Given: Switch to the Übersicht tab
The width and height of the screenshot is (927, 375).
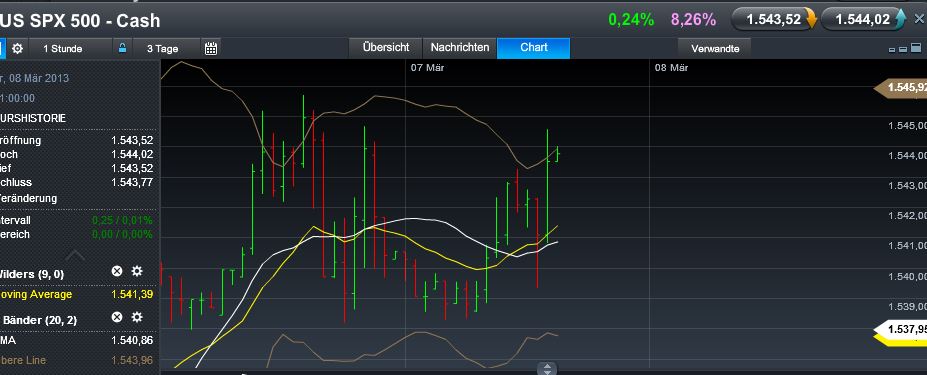Looking at the screenshot, I should (386, 47).
